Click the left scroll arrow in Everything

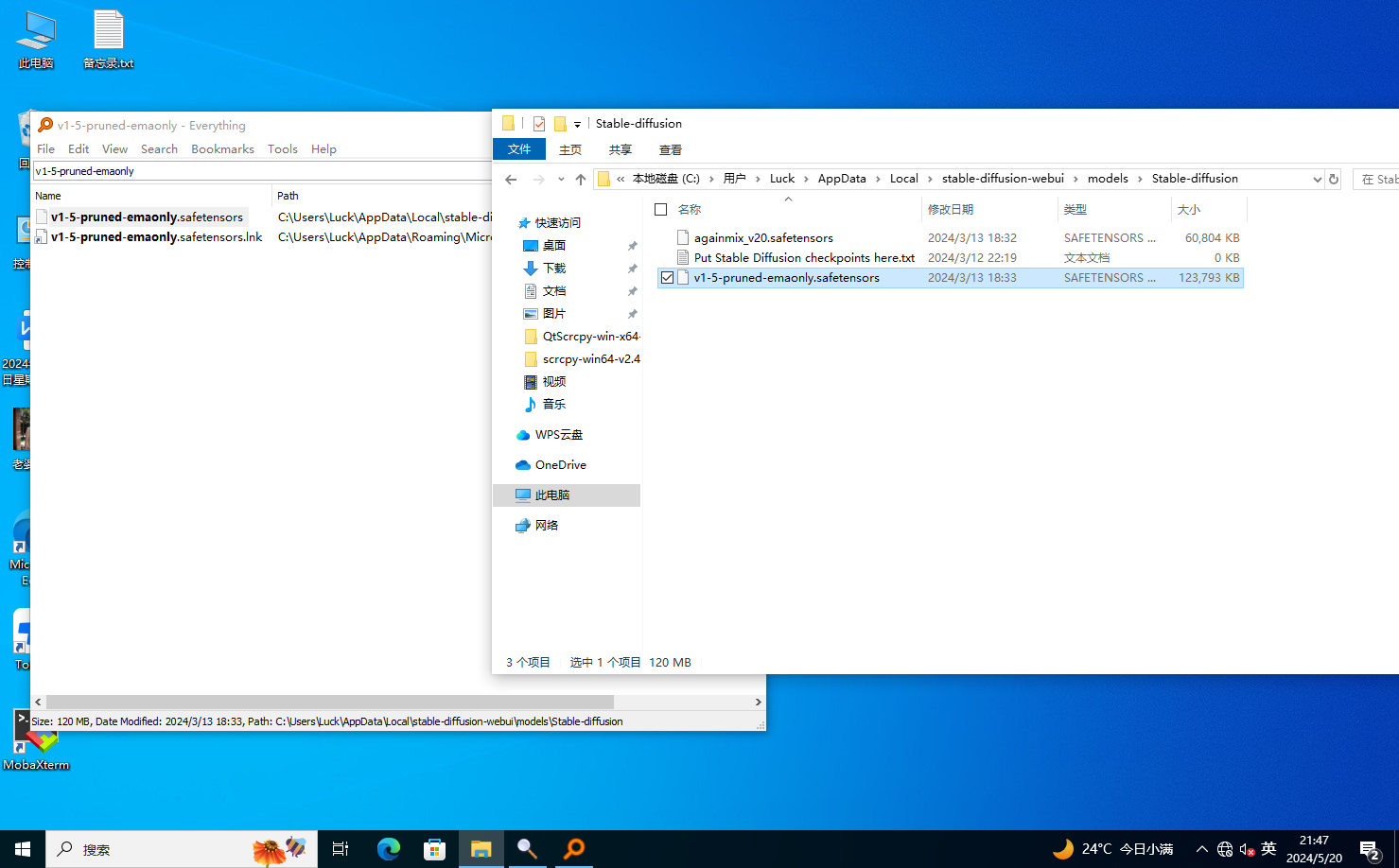(38, 702)
